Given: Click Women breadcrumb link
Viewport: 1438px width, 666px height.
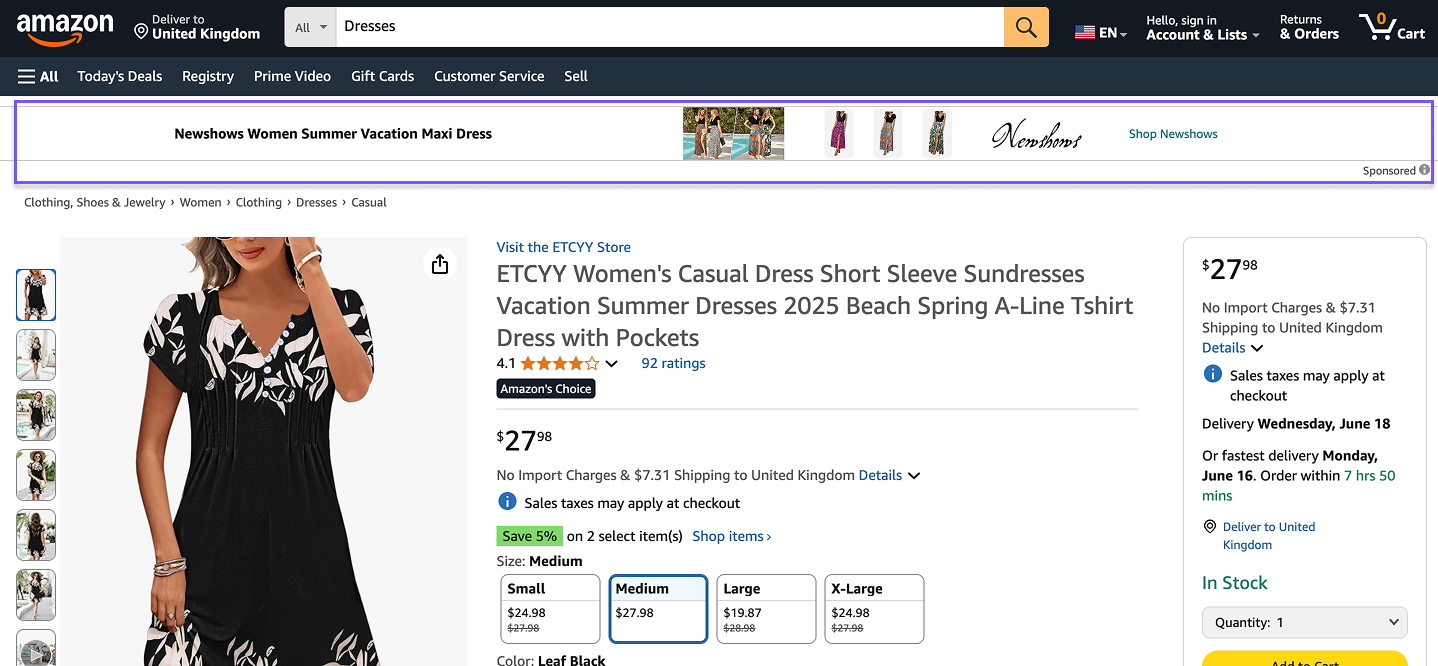Looking at the screenshot, I should (x=200, y=202).
